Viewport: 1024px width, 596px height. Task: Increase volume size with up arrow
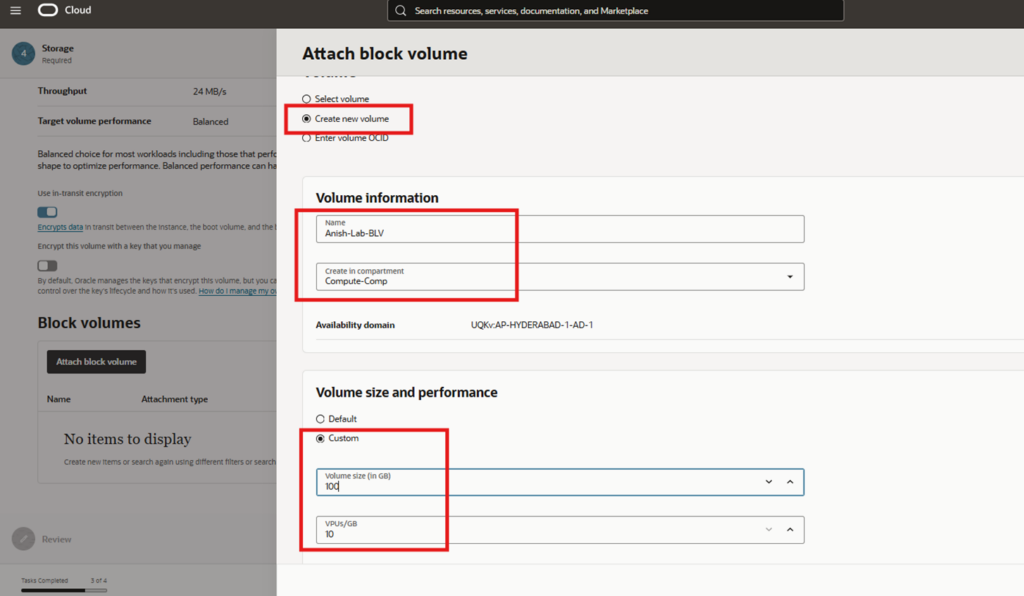pyautogui.click(x=789, y=482)
